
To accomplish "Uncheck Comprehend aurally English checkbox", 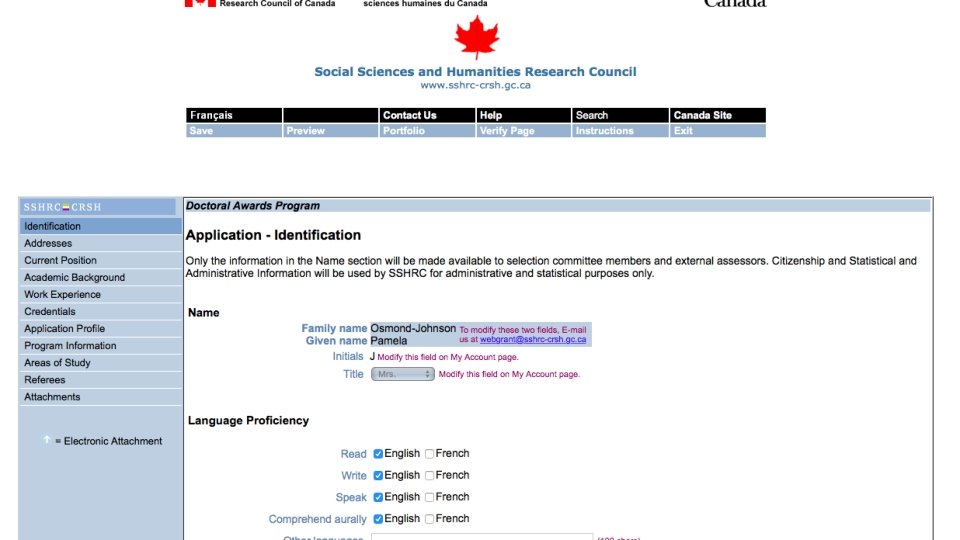I will pos(378,519).
